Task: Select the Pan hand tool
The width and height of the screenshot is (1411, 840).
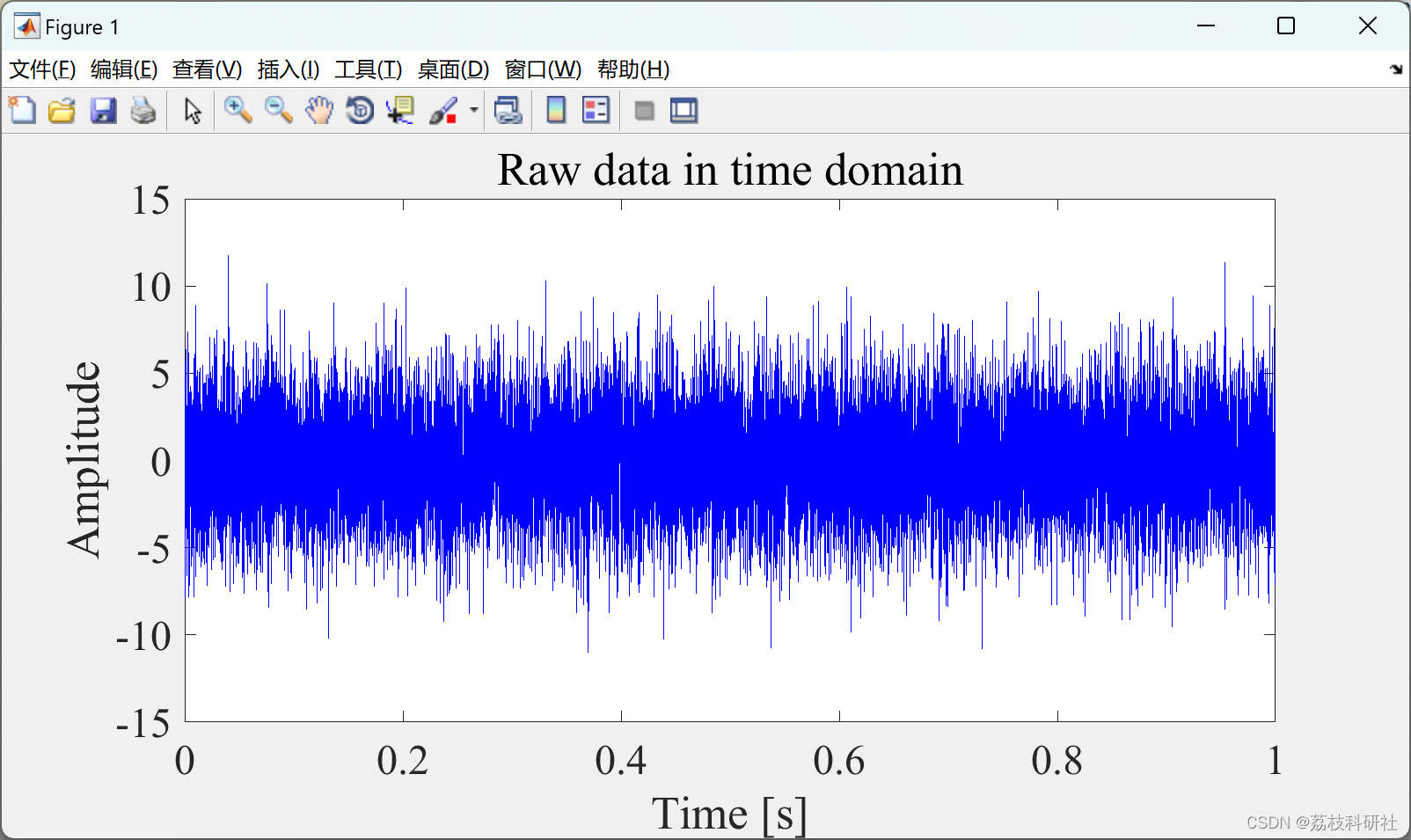Action: (319, 111)
